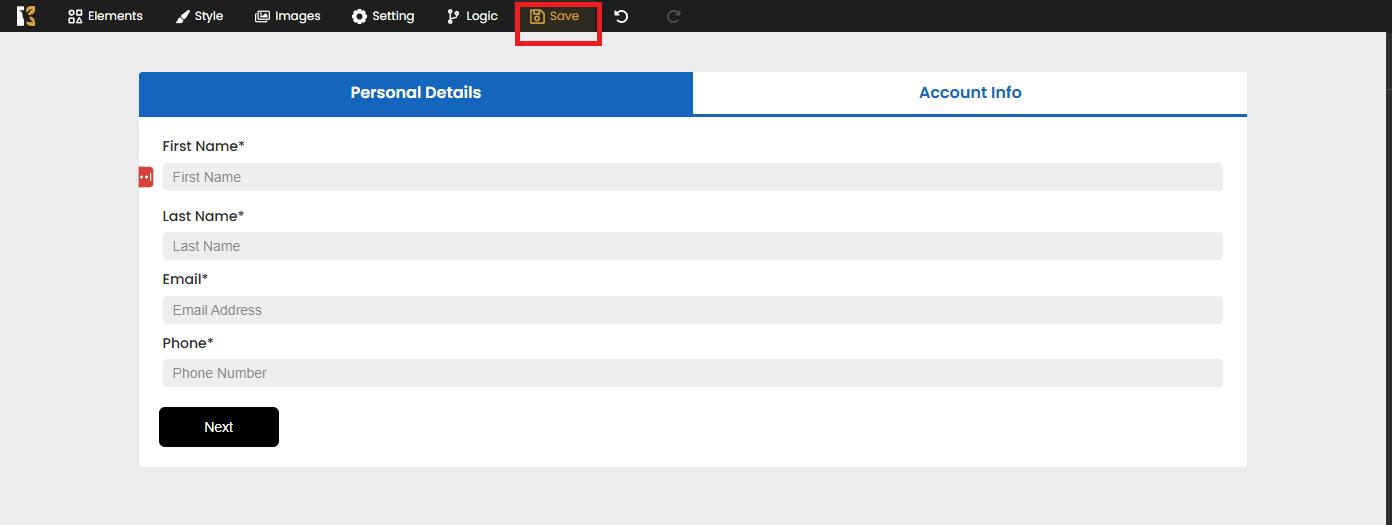
Task: Select the Email Address input field
Action: pos(692,310)
